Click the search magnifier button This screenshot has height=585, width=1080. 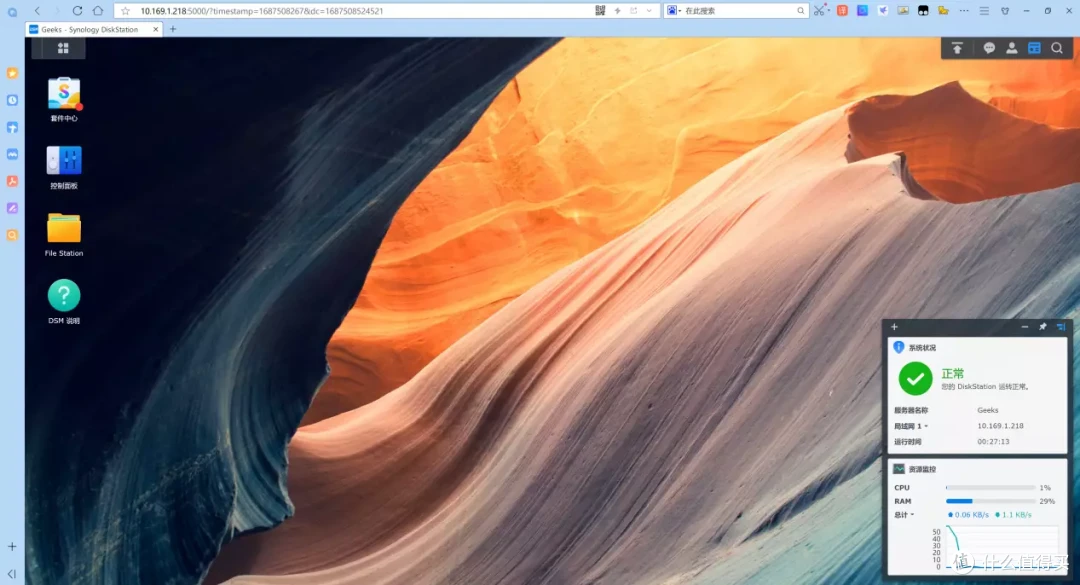click(x=800, y=11)
